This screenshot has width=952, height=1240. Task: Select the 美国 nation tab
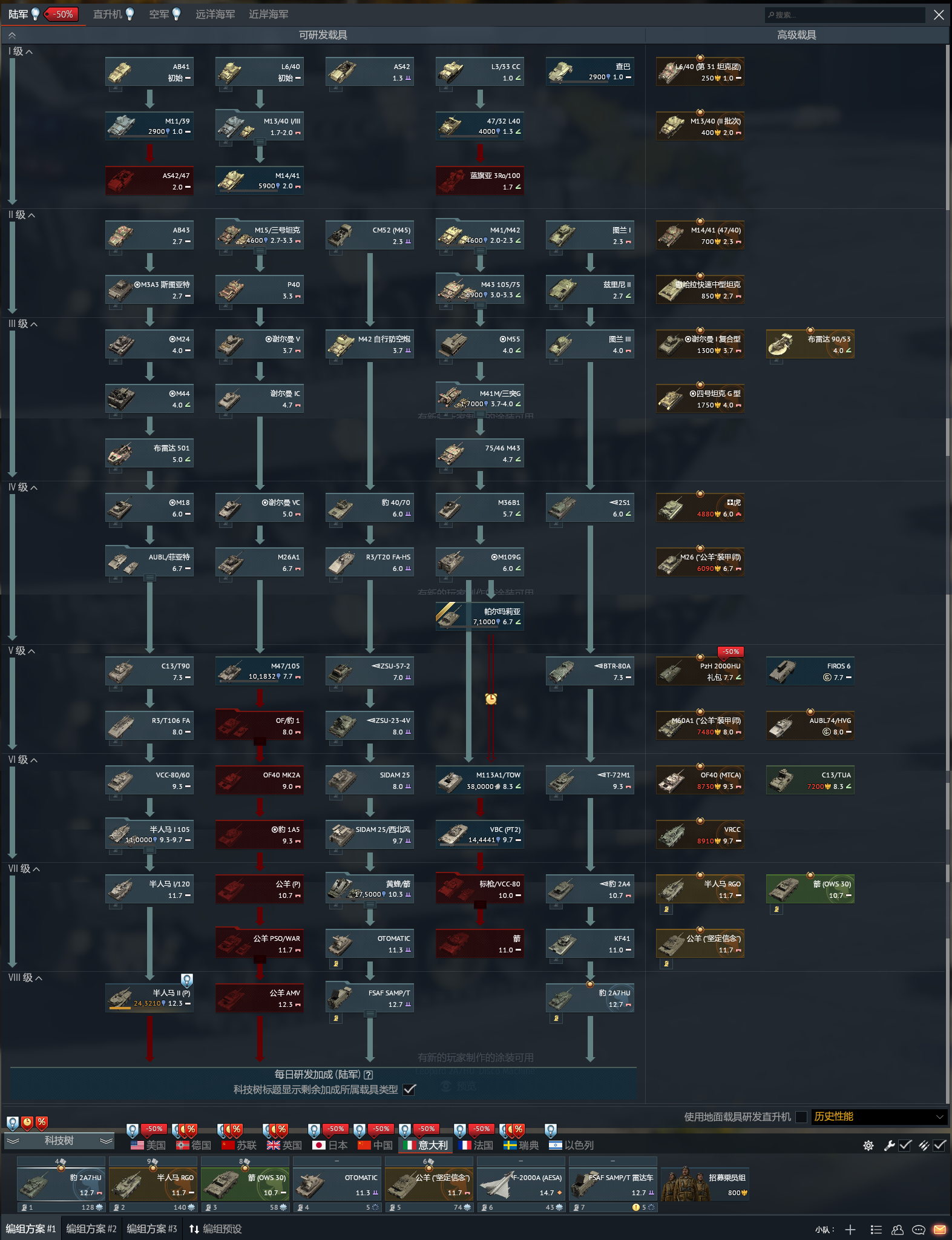pos(148,1146)
